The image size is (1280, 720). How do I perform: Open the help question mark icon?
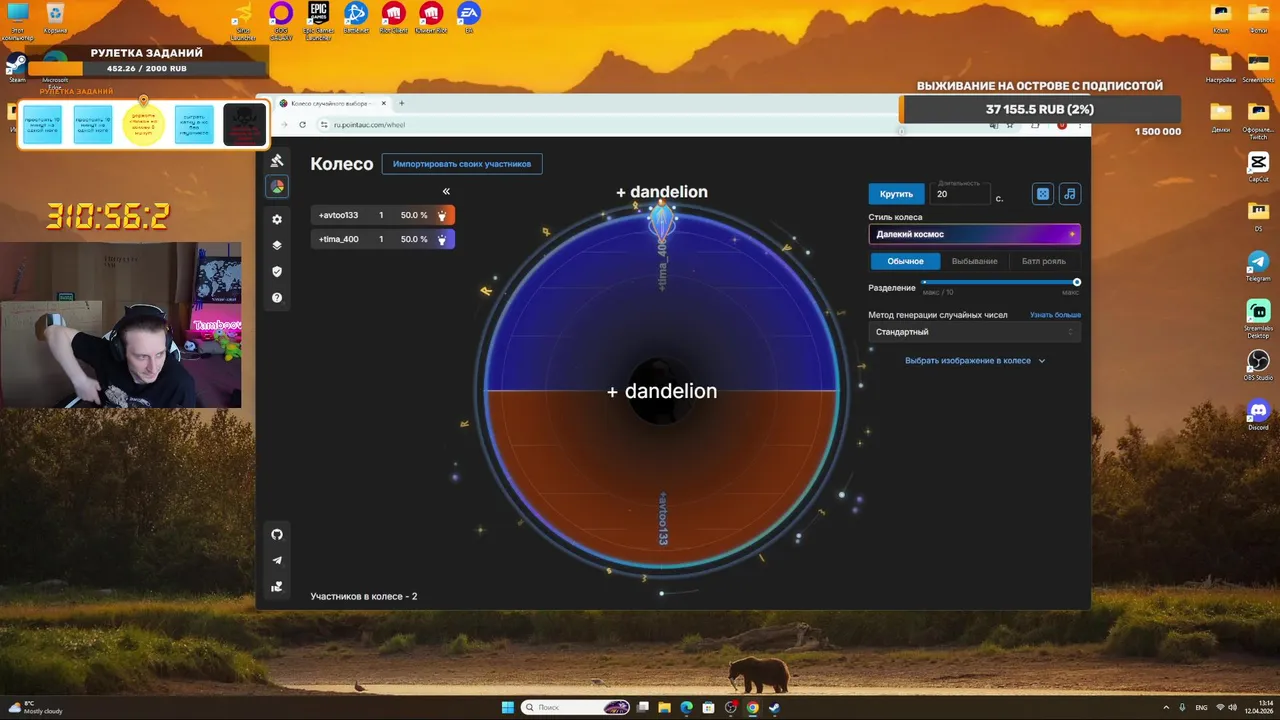277,297
